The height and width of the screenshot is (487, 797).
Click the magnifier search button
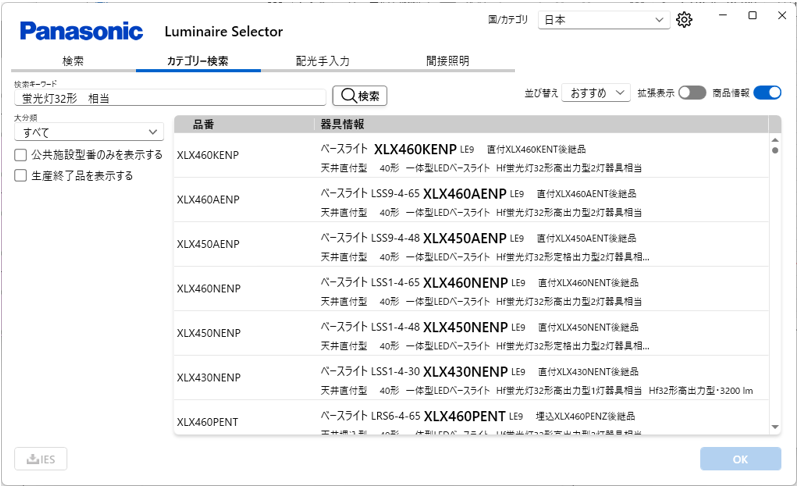[x=359, y=96]
